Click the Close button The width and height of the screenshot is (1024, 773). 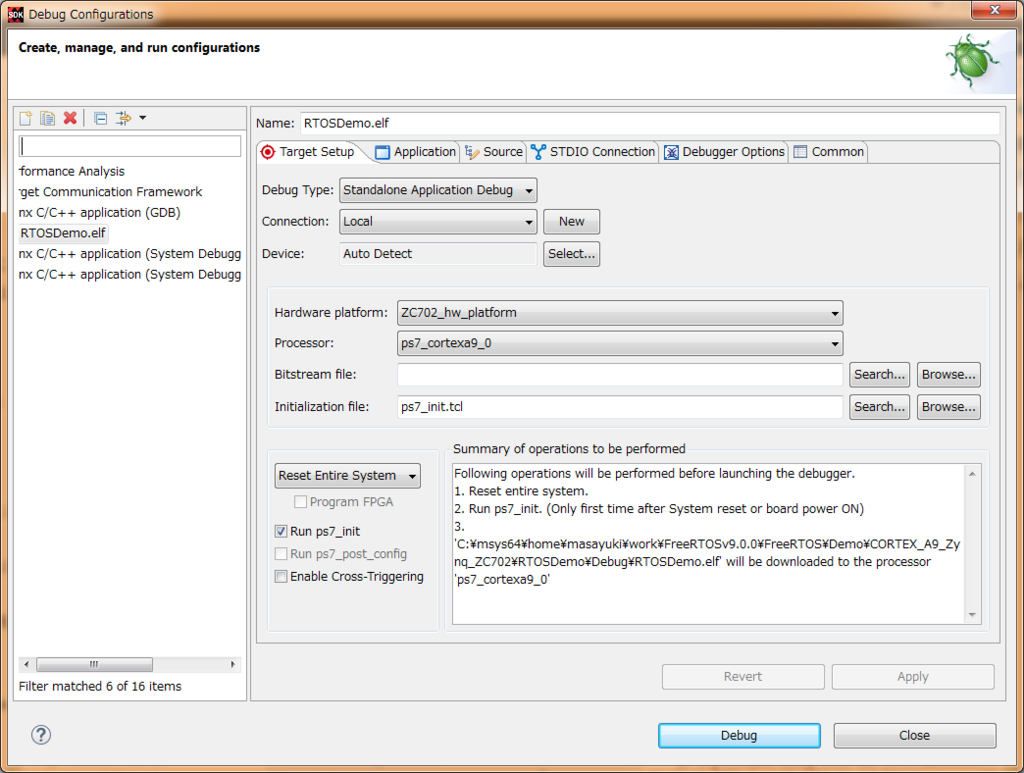pos(914,735)
